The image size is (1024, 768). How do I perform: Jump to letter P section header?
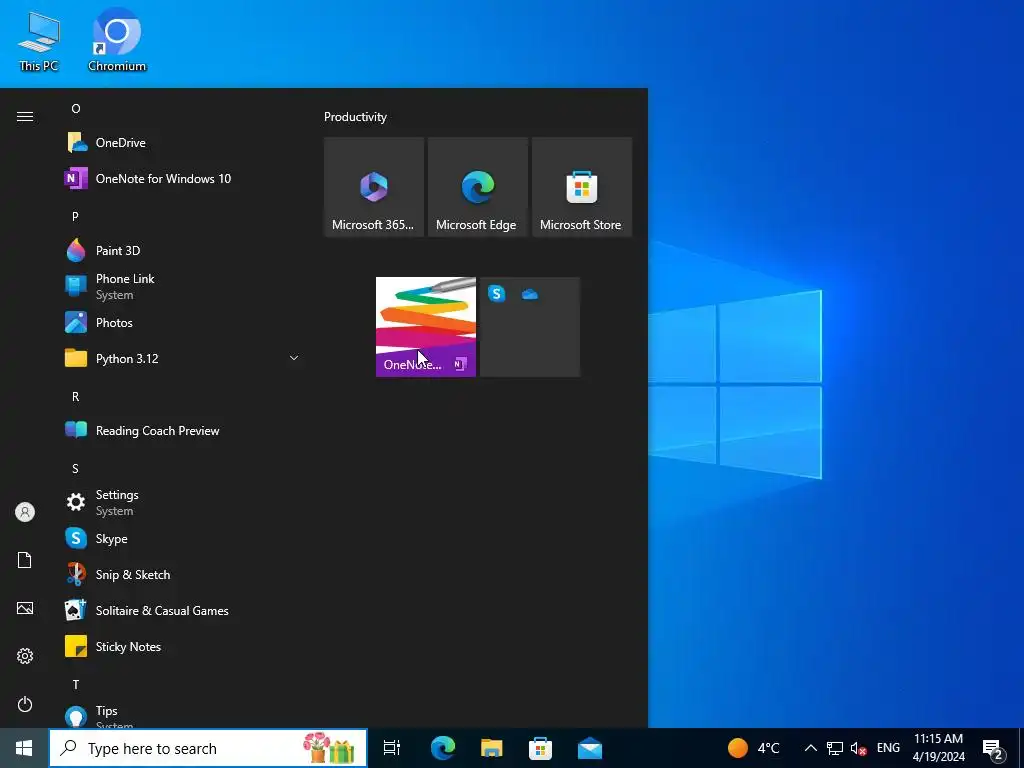click(x=75, y=216)
